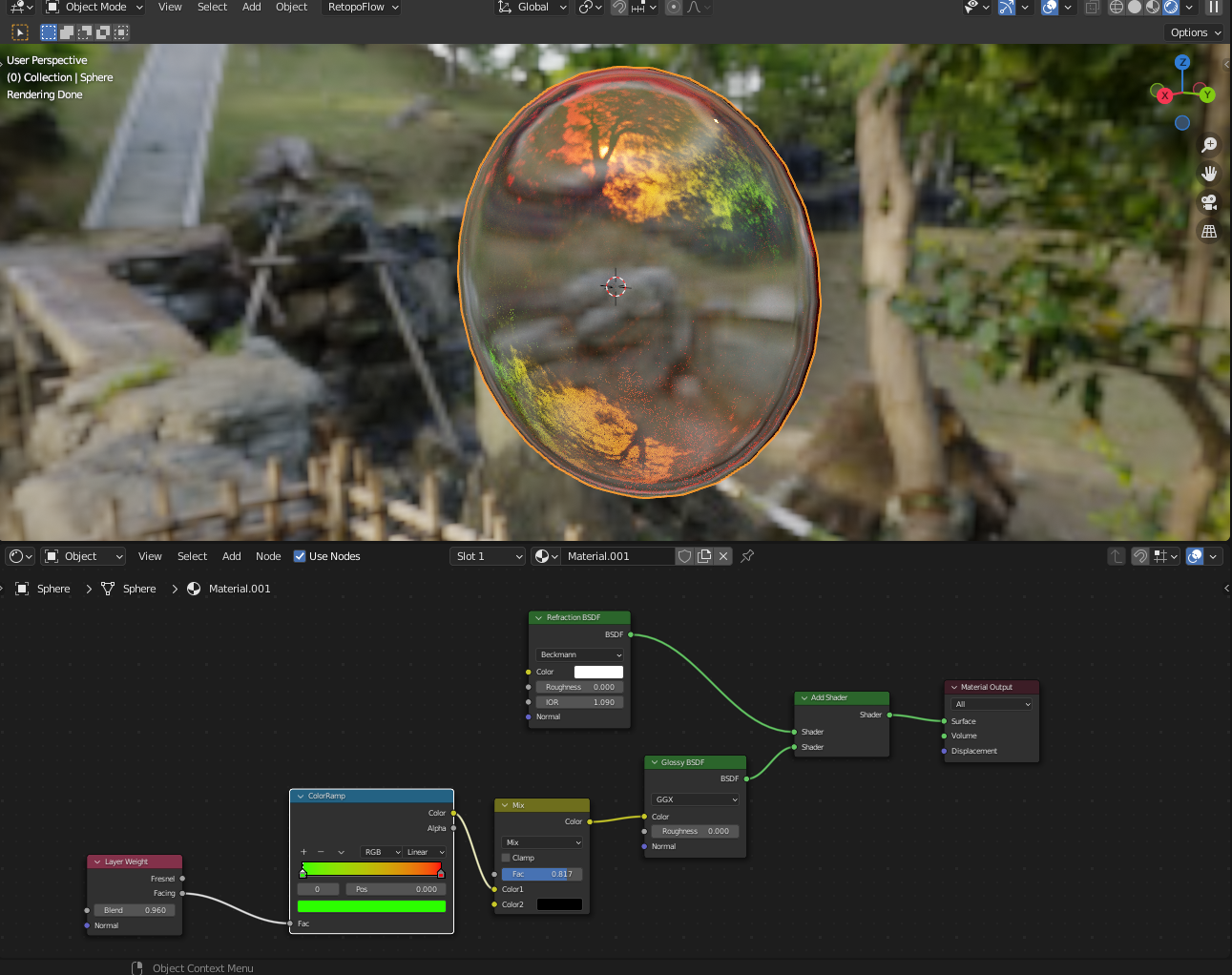Toggle the viewport overlays button

[x=1050, y=8]
